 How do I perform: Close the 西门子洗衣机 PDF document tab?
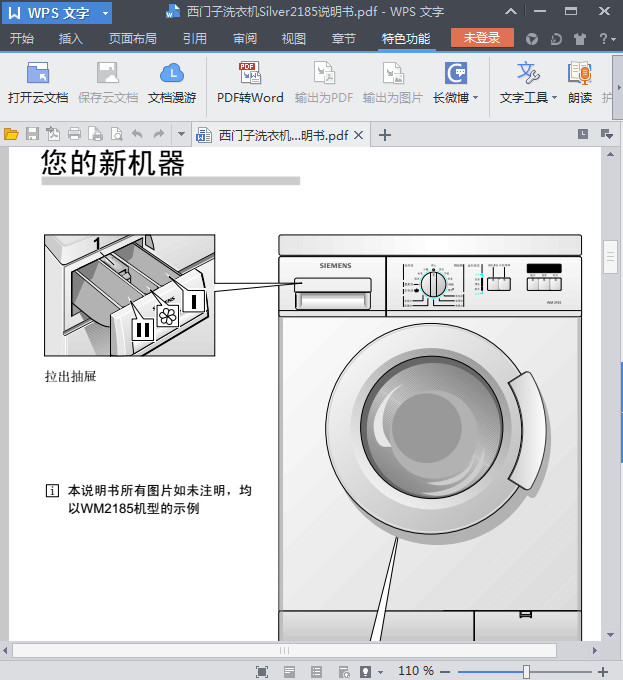pos(359,135)
